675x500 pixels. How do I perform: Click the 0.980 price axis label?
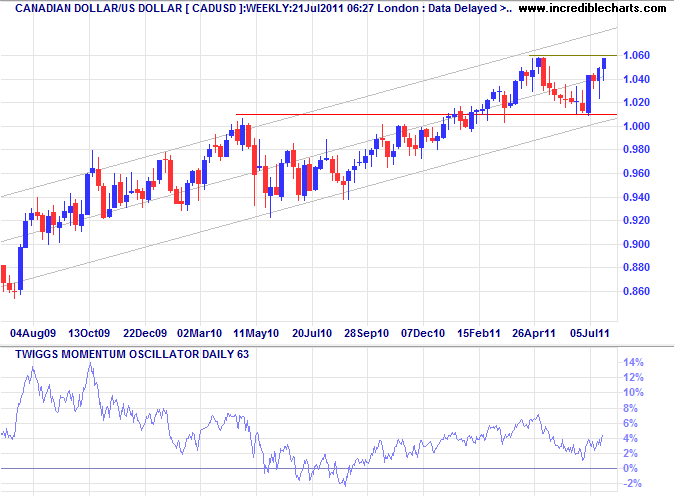pos(636,149)
